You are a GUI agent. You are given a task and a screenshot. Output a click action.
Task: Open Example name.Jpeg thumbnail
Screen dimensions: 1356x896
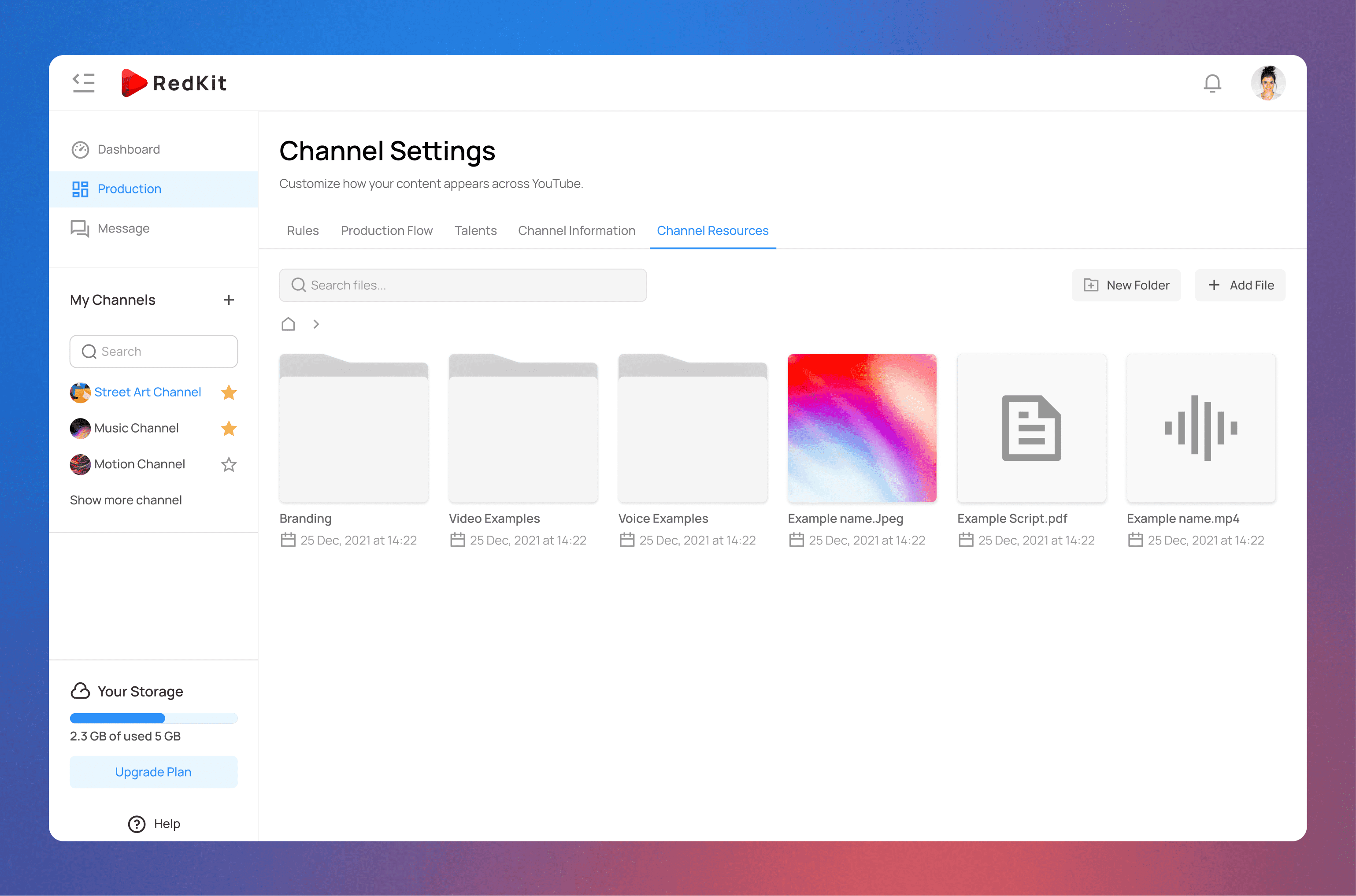(861, 429)
